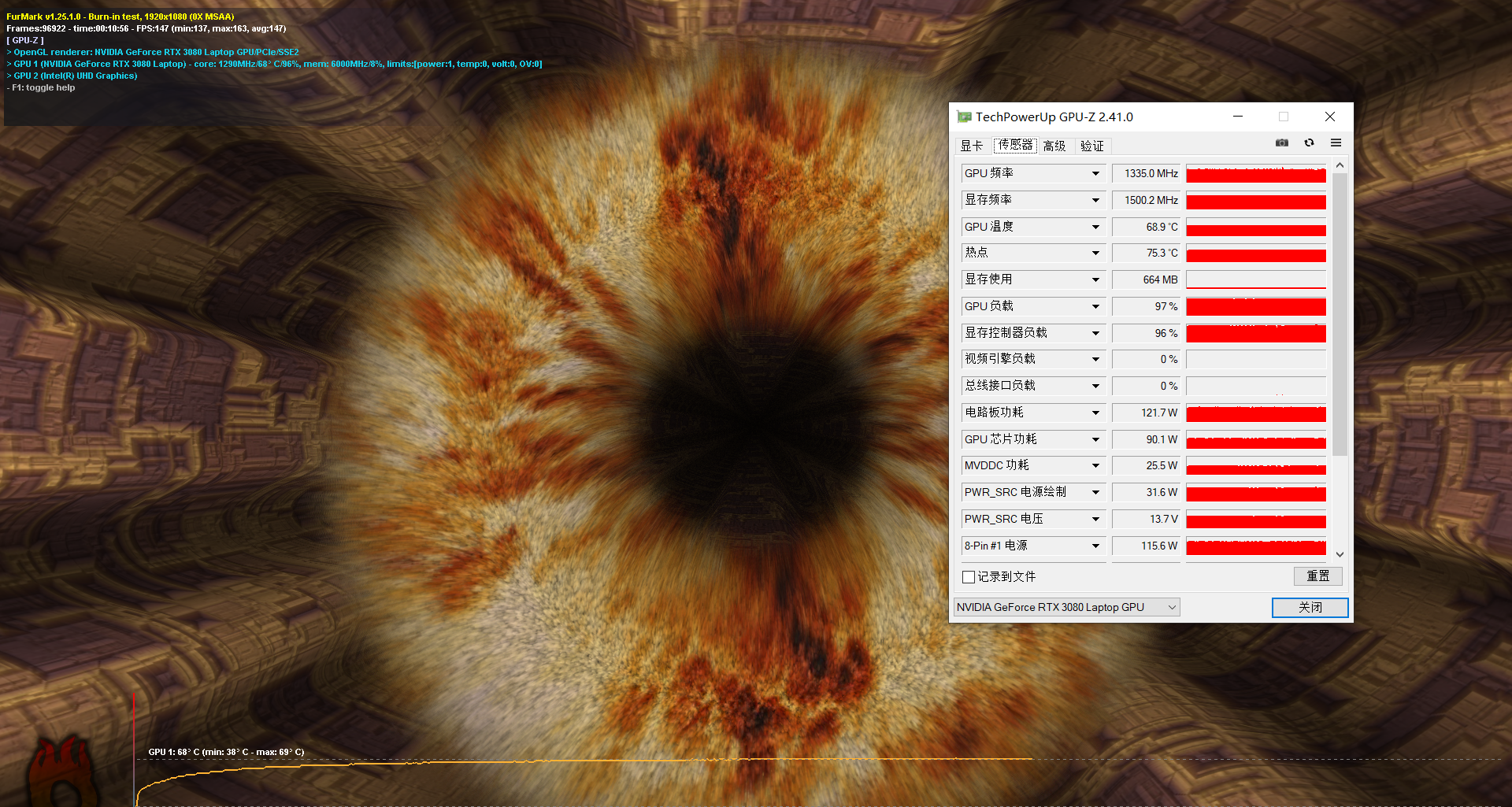Click the 关闭 close button

(x=1310, y=607)
